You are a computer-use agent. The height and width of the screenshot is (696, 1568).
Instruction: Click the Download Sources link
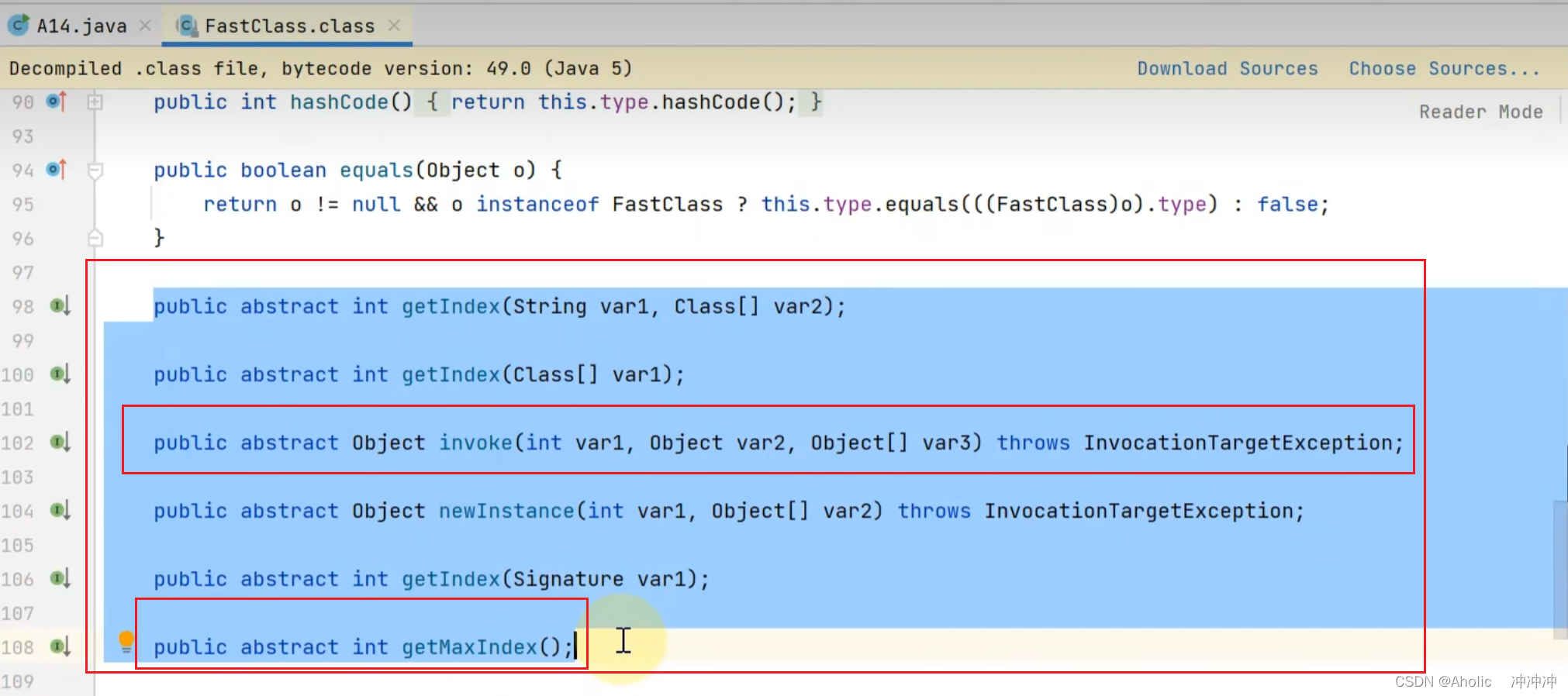(x=1228, y=68)
